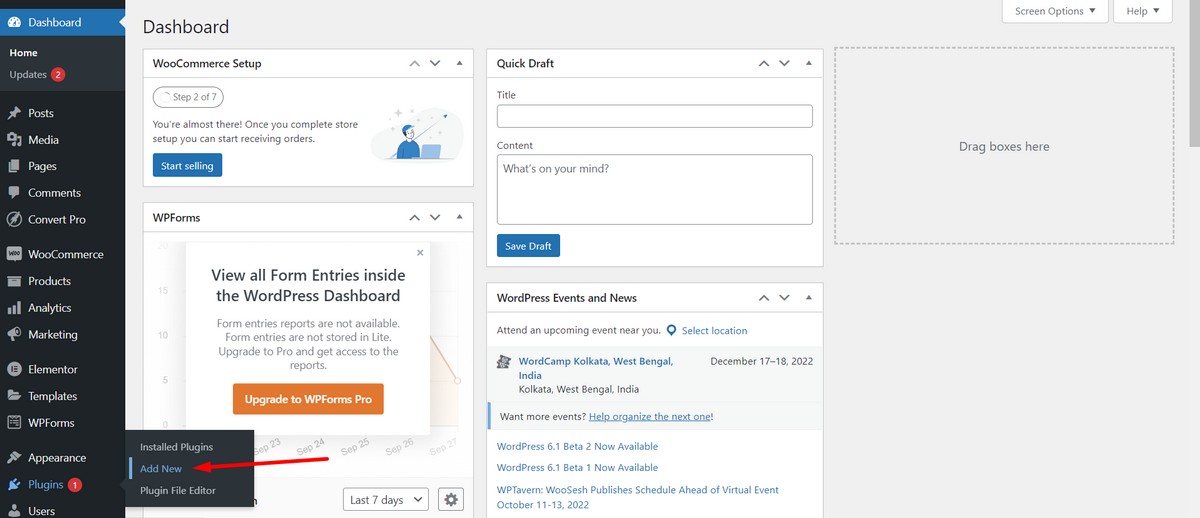Open Plugin File Editor submenu item
The height and width of the screenshot is (518, 1200).
tap(178, 490)
